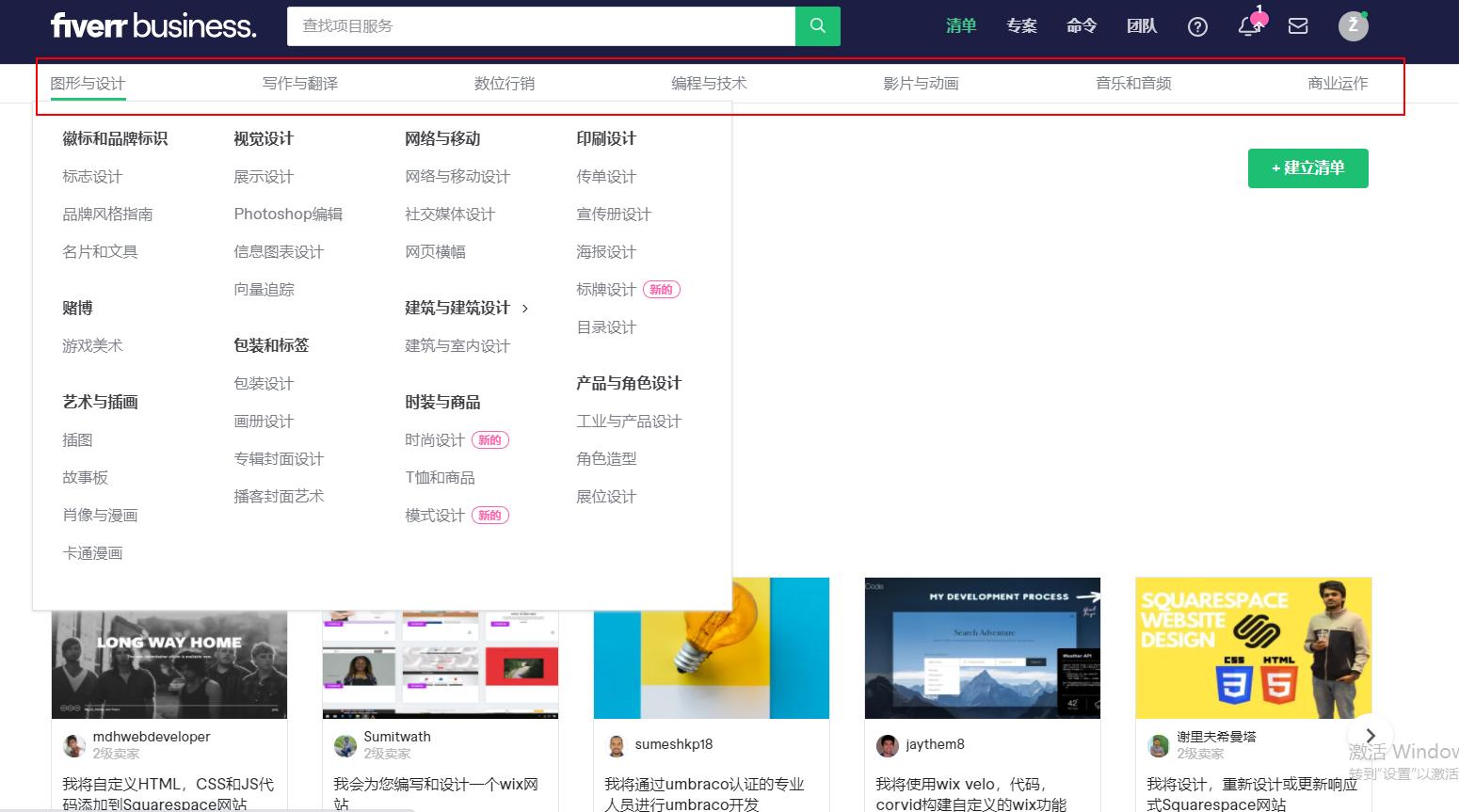Screen dimensions: 1459x812
Task: Select the 音乐和音频 category tab
Action: (1133, 83)
